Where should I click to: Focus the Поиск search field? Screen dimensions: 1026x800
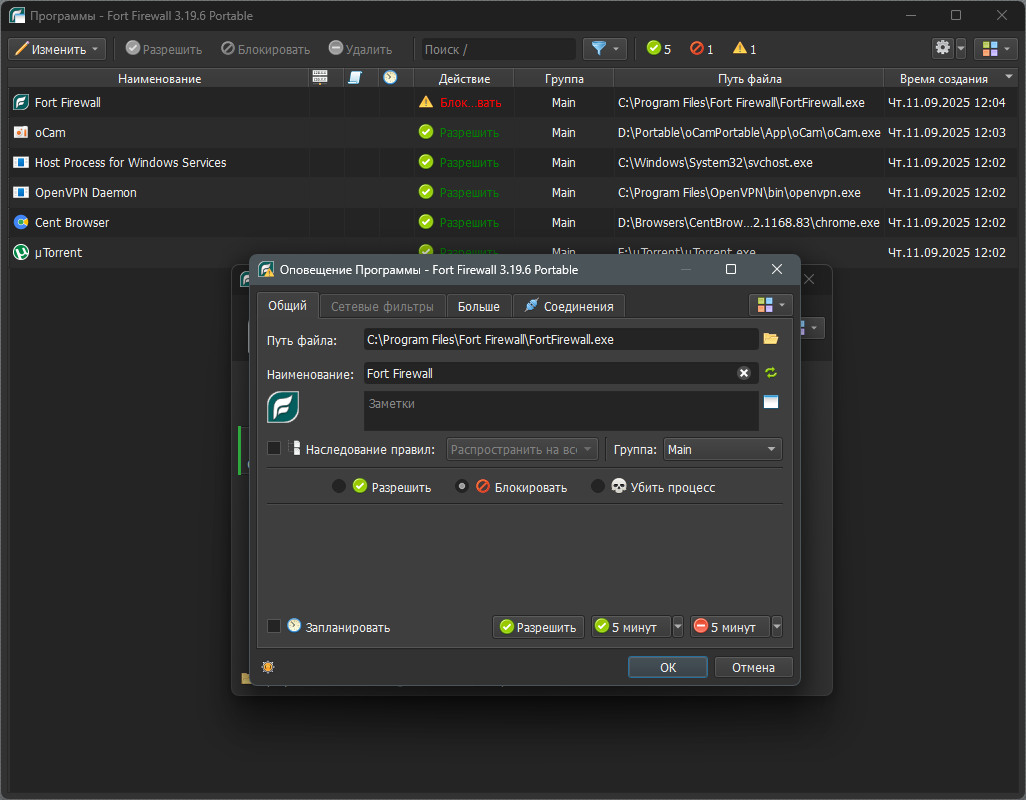tap(499, 49)
